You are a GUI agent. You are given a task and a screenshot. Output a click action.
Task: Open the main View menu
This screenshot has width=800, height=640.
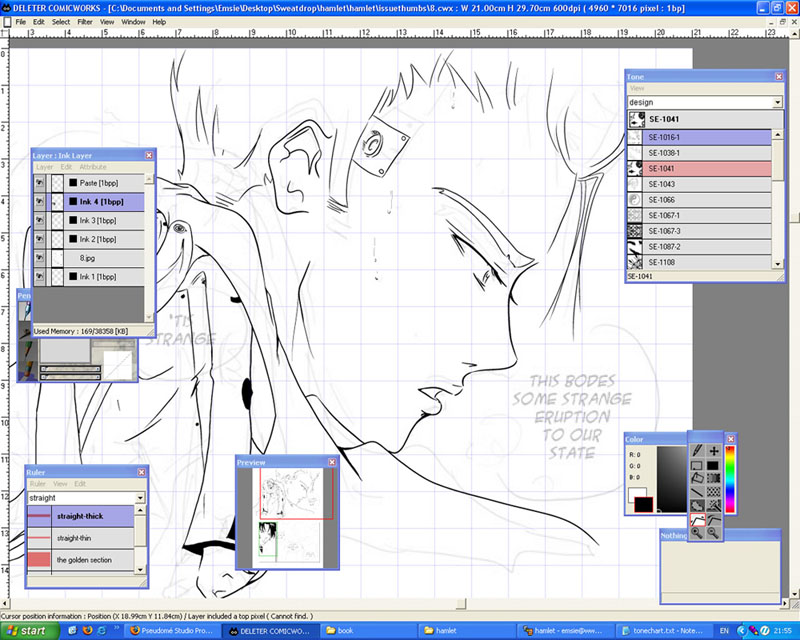(x=107, y=22)
